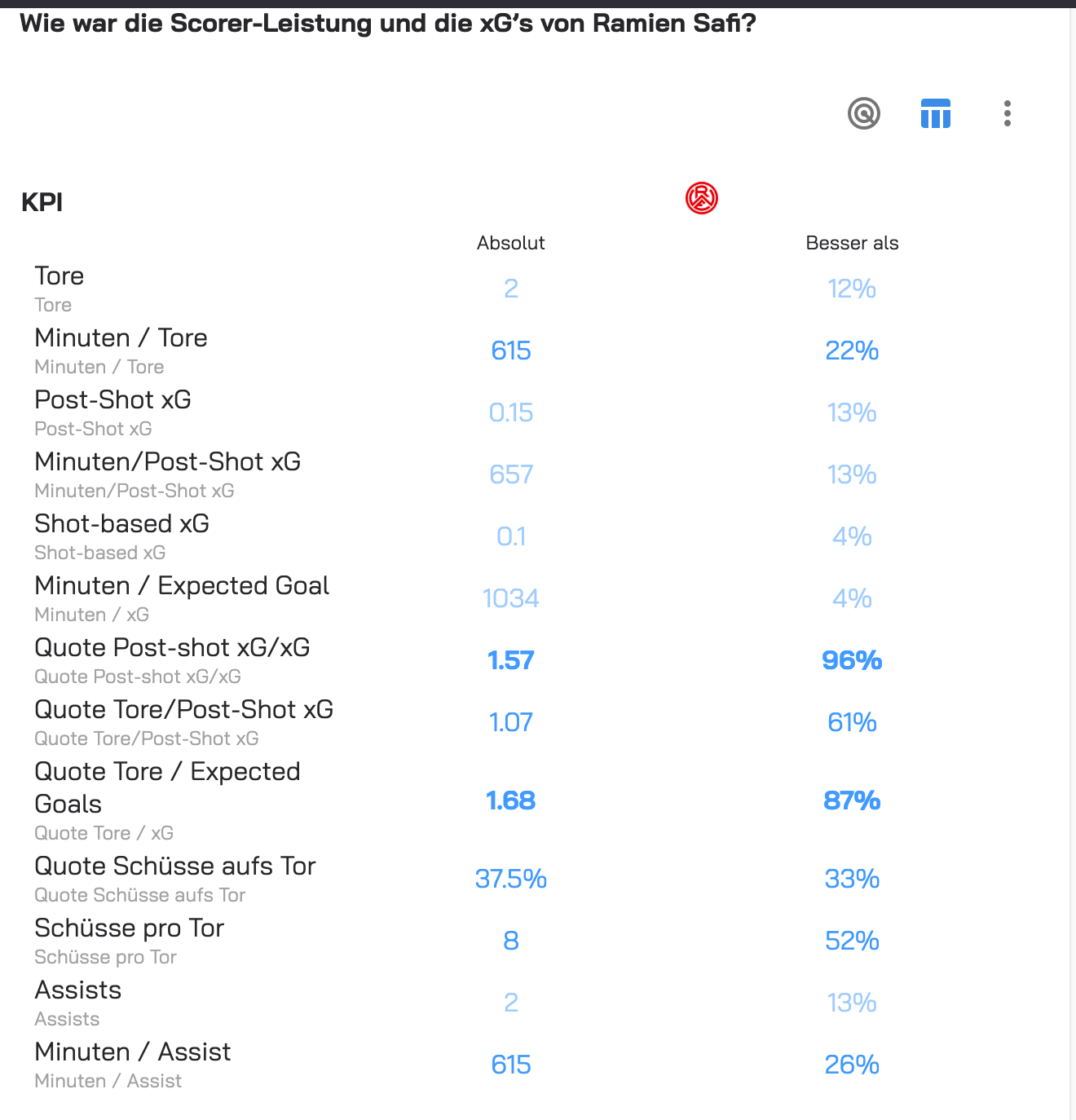Select the Post-Shot xG row label
This screenshot has width=1076, height=1120.
pyautogui.click(x=112, y=399)
